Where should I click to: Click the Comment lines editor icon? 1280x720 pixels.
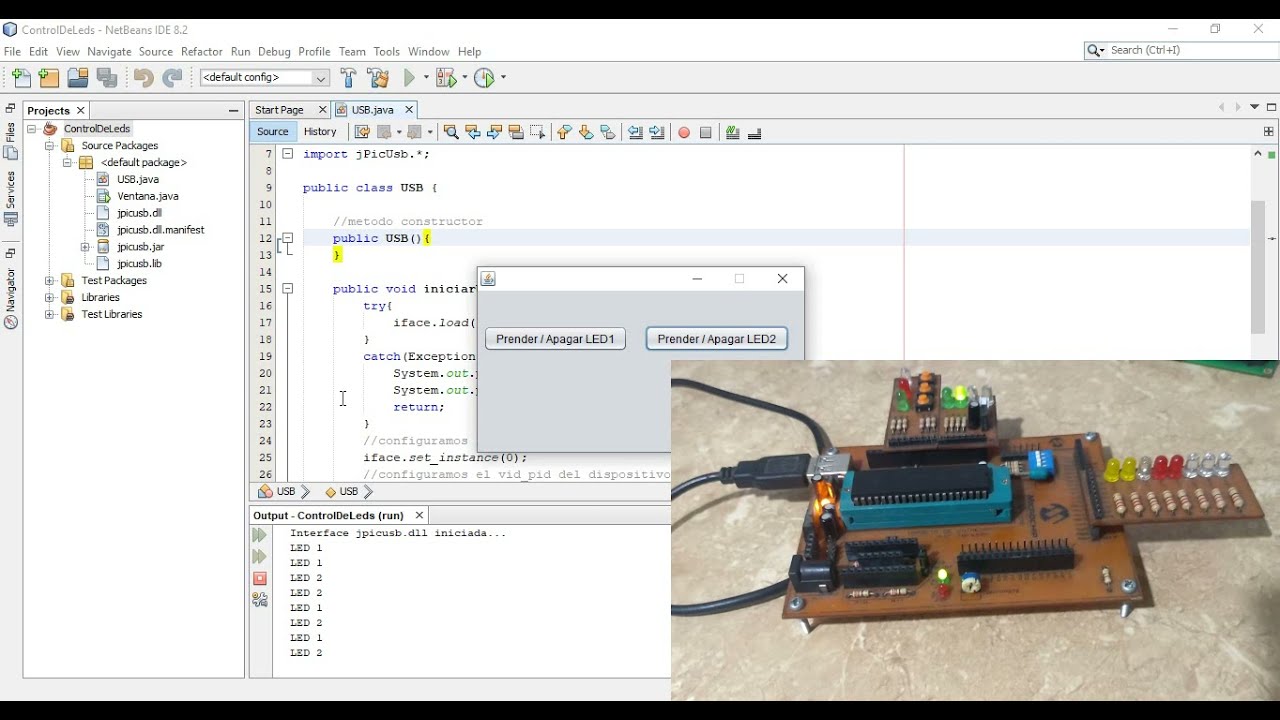(x=733, y=132)
